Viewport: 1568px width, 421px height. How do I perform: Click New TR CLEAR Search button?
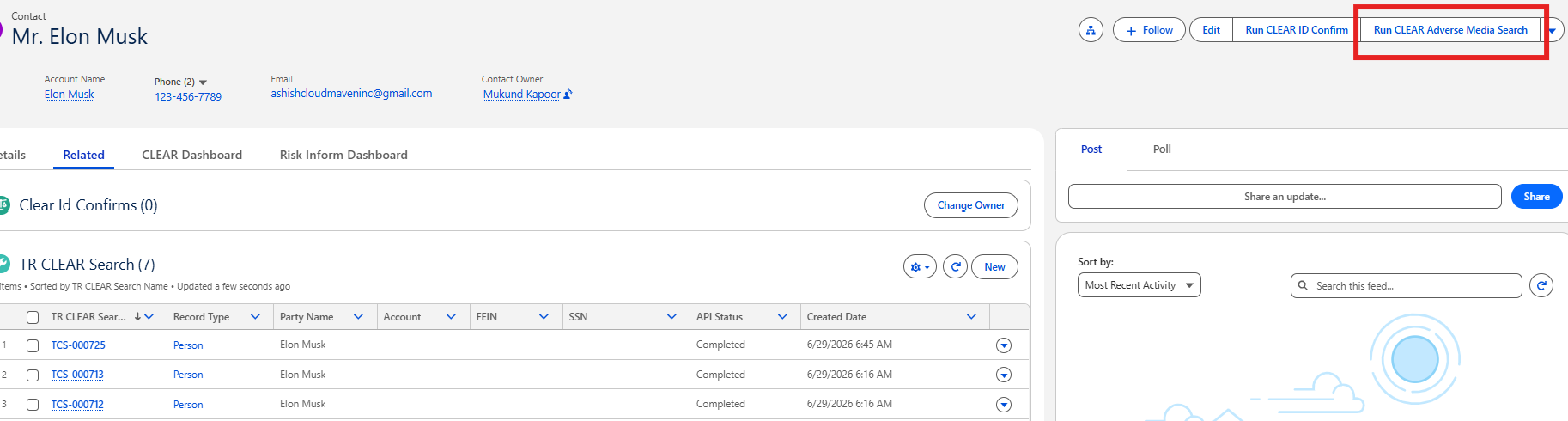(994, 267)
